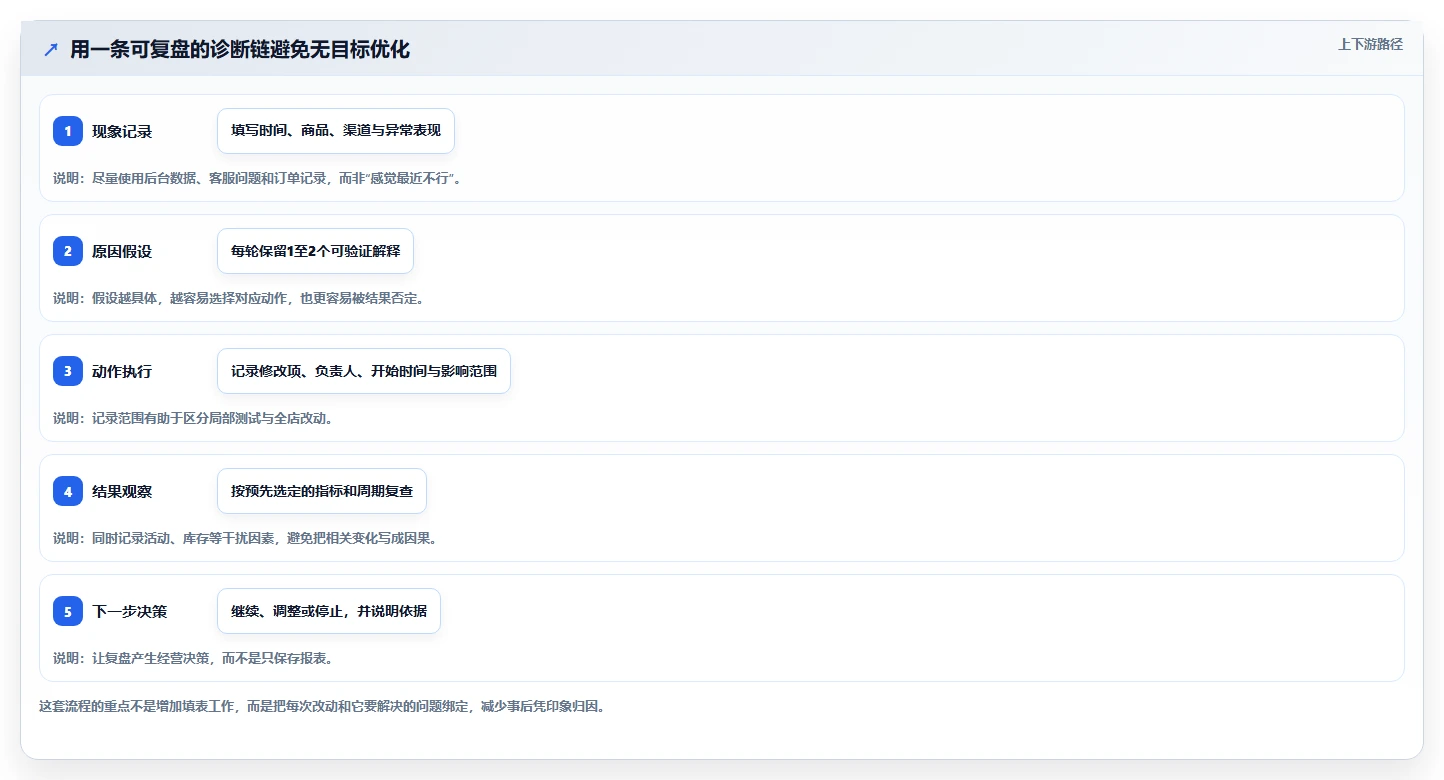
Task: Click step number 5 badge
Action: [68, 611]
